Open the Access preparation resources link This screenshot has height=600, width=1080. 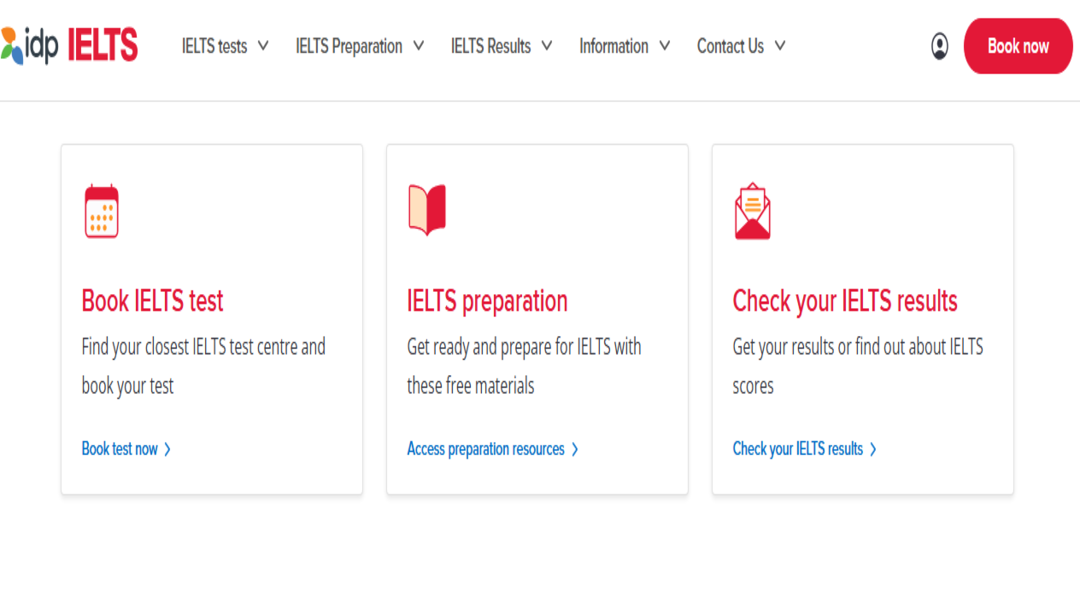point(485,449)
